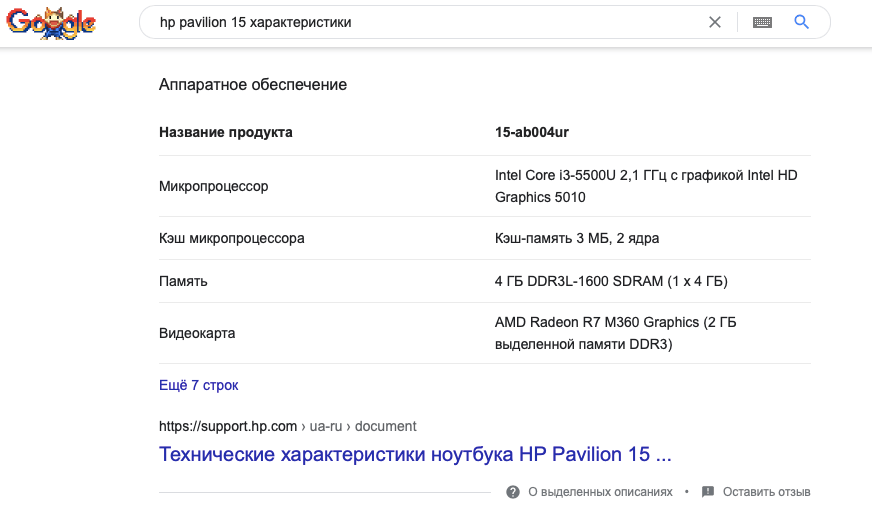Select the 'Кэш микропроцессора' row label

click(x=231, y=238)
